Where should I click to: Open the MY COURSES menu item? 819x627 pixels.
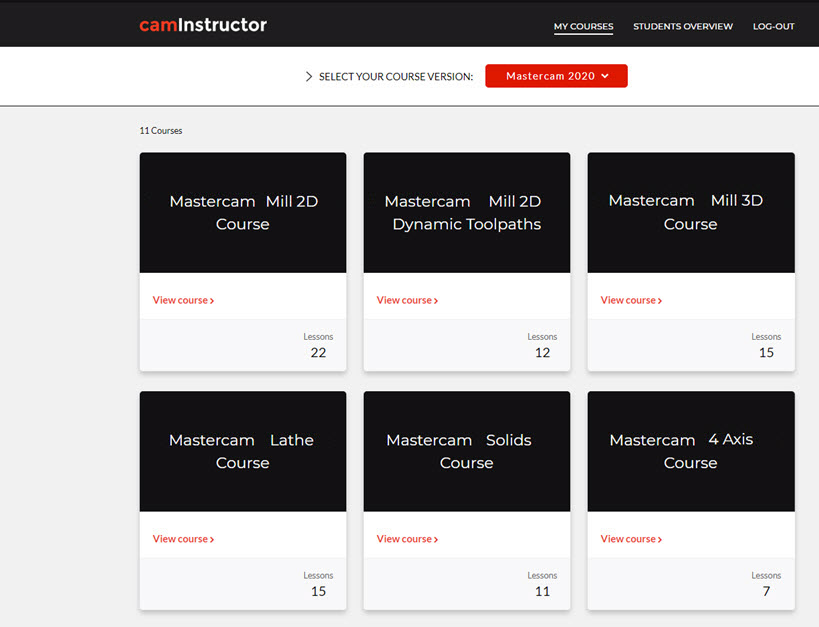(x=583, y=26)
